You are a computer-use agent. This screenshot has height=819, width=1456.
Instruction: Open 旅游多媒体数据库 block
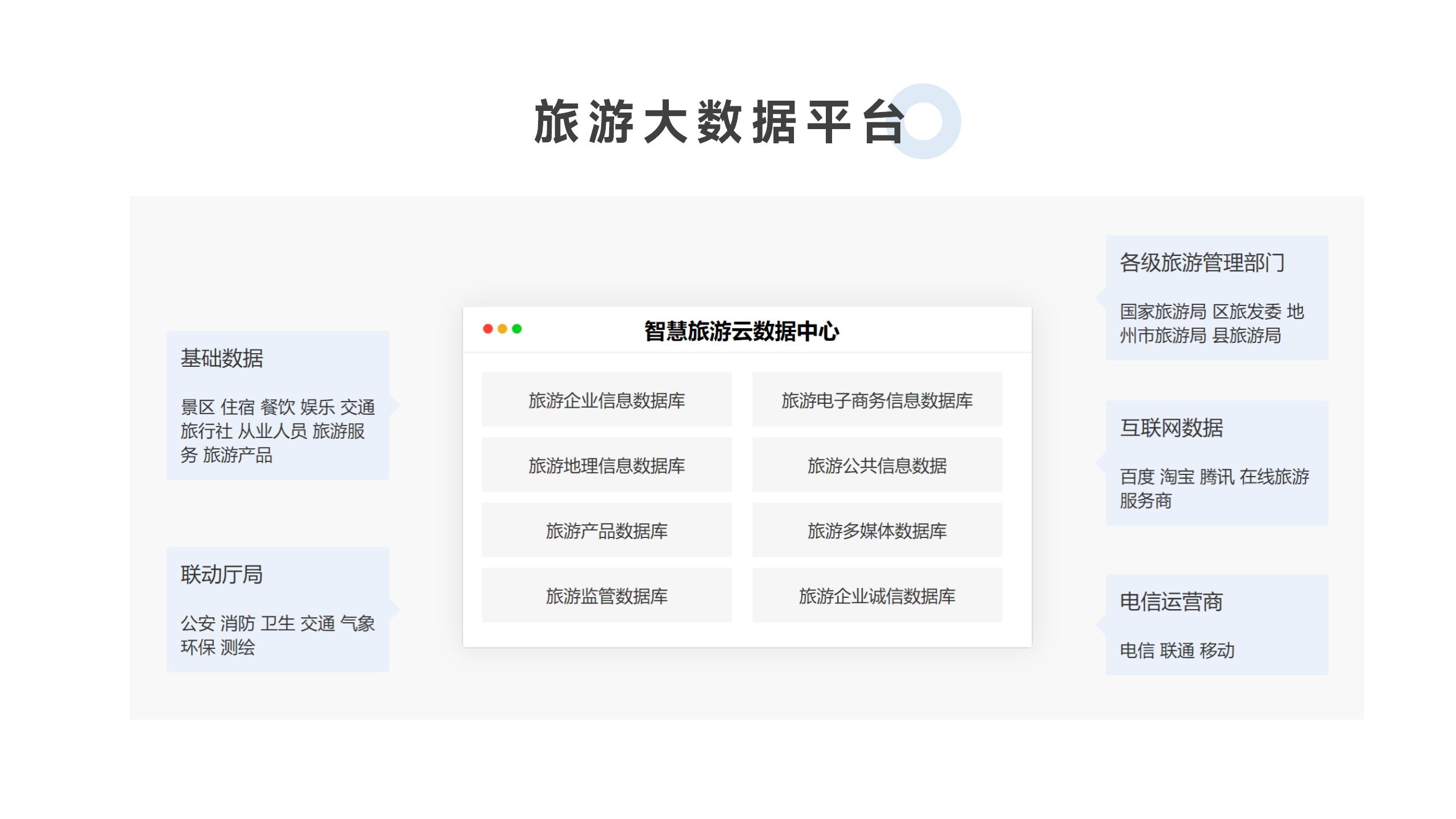(x=876, y=530)
